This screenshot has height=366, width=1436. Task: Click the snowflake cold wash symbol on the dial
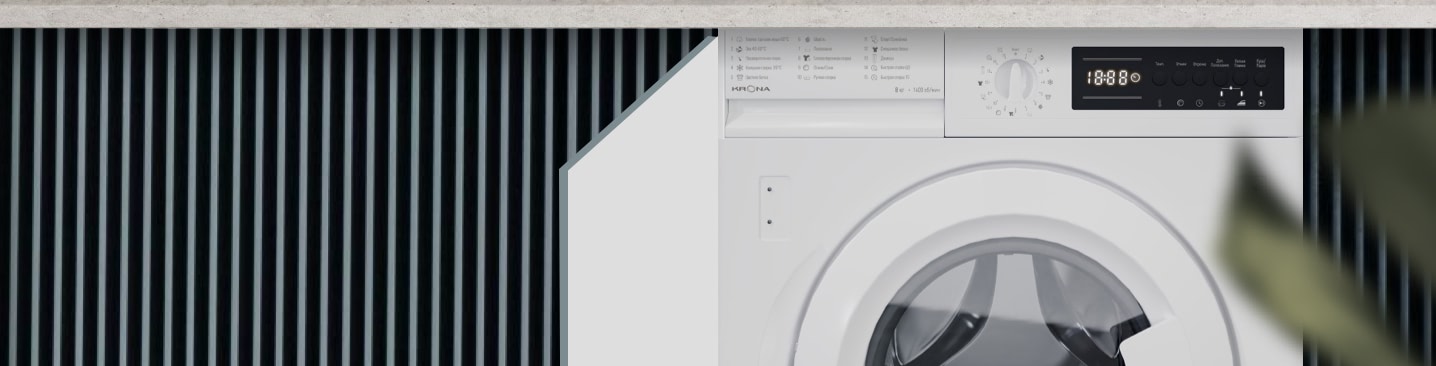[x=1050, y=82]
